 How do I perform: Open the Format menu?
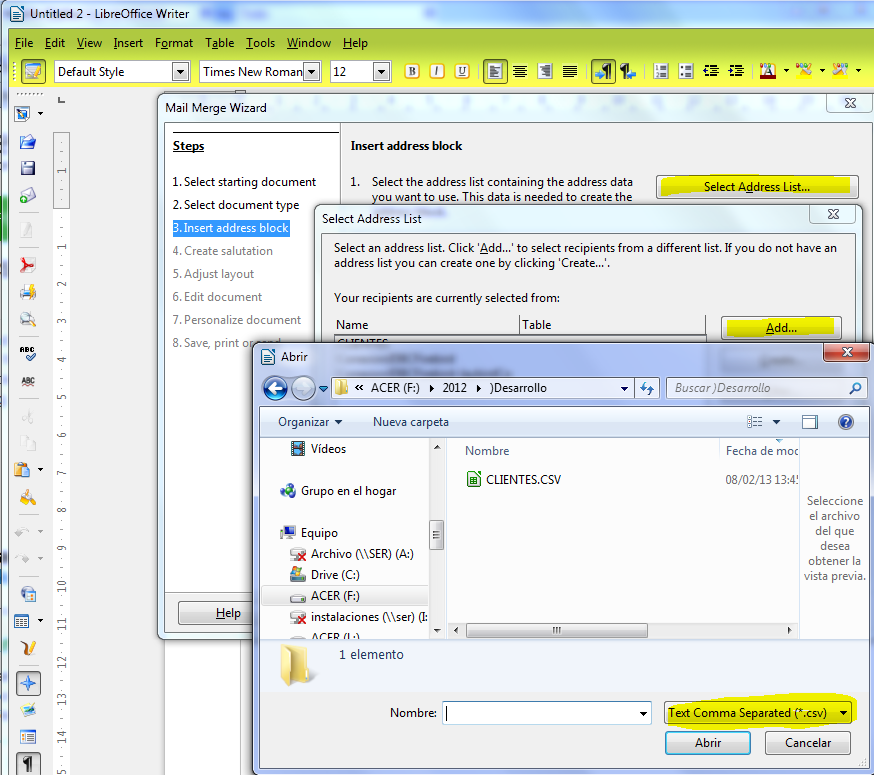174,43
